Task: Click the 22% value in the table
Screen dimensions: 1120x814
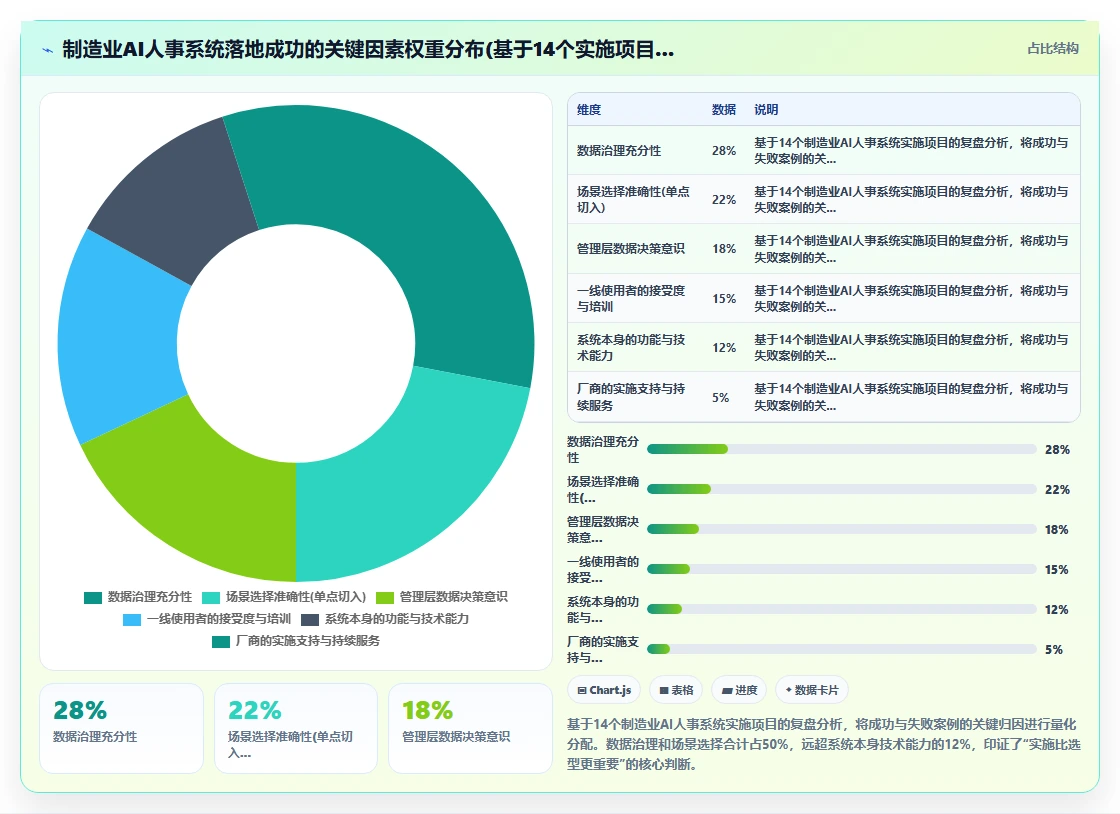Action: click(724, 200)
